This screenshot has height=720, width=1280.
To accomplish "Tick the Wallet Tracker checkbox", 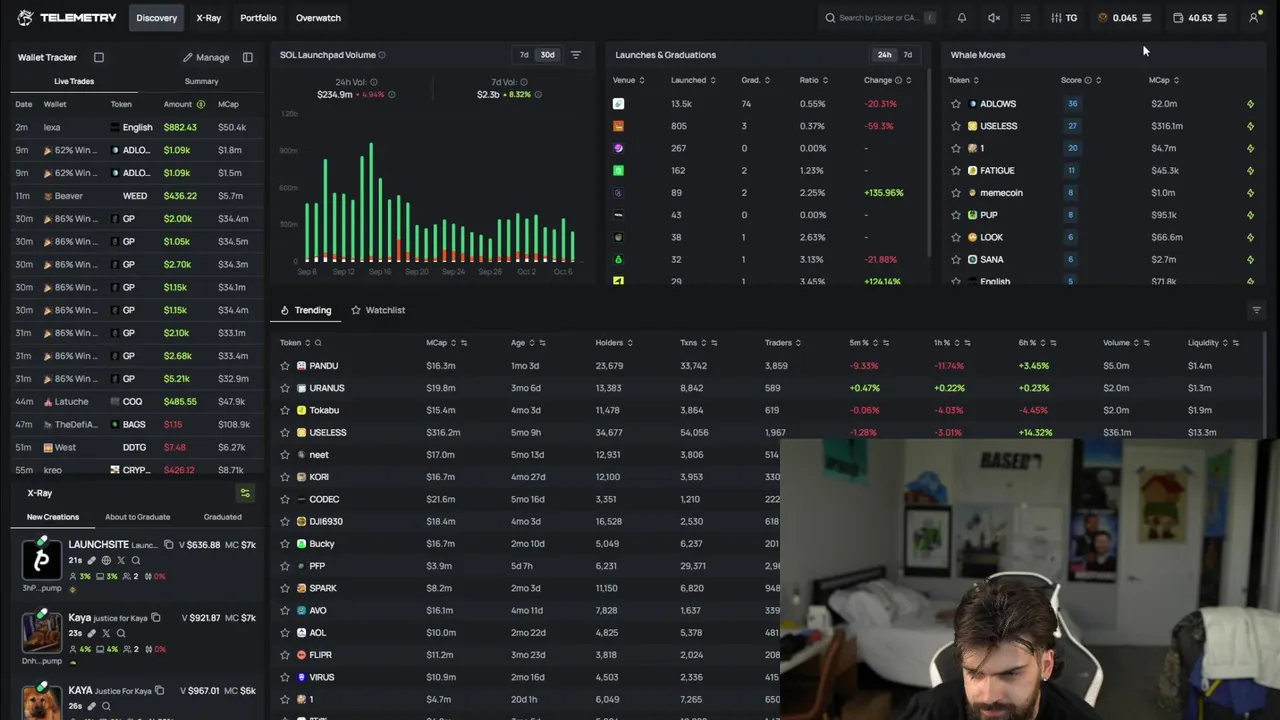I will [99, 57].
